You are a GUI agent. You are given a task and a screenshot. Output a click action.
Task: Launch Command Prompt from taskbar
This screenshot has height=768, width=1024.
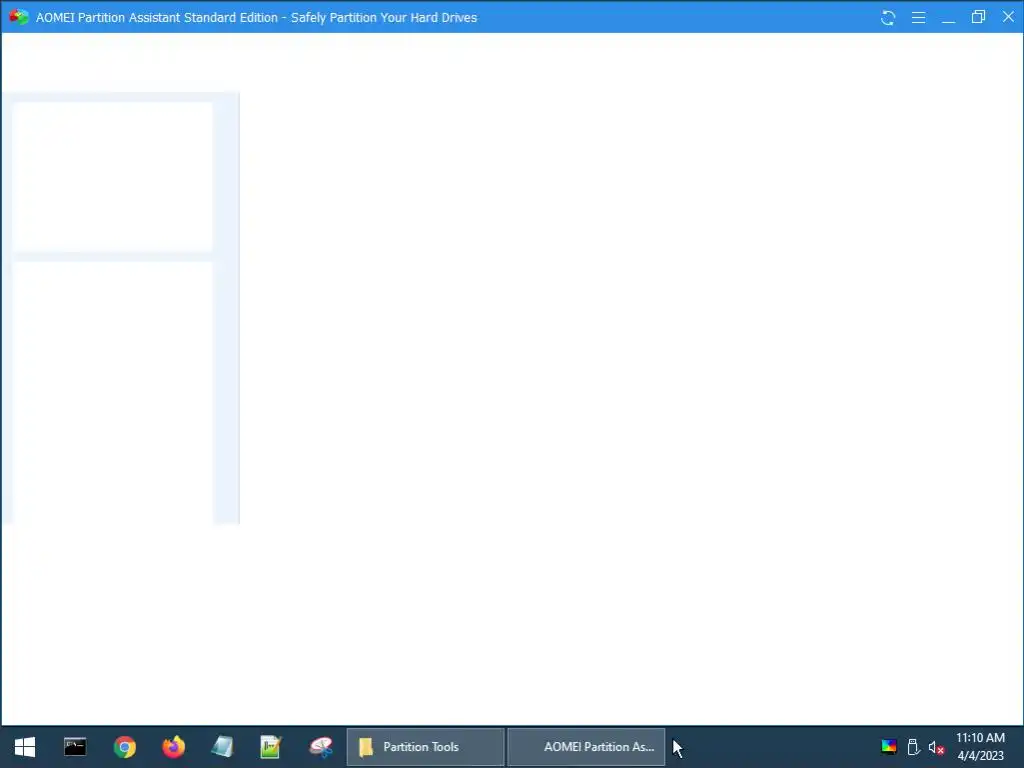point(74,746)
